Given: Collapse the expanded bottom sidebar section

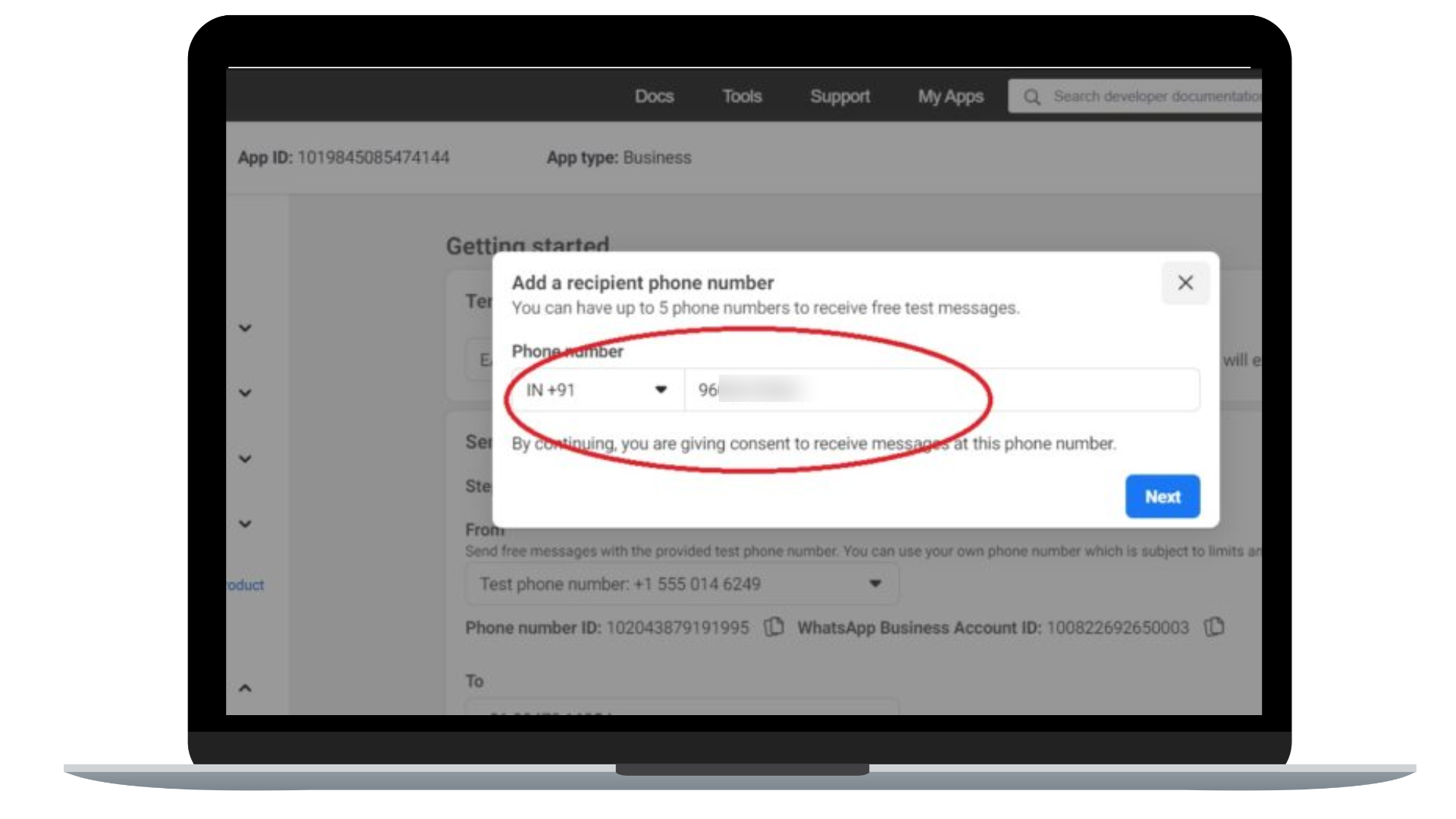Looking at the screenshot, I should (243, 686).
